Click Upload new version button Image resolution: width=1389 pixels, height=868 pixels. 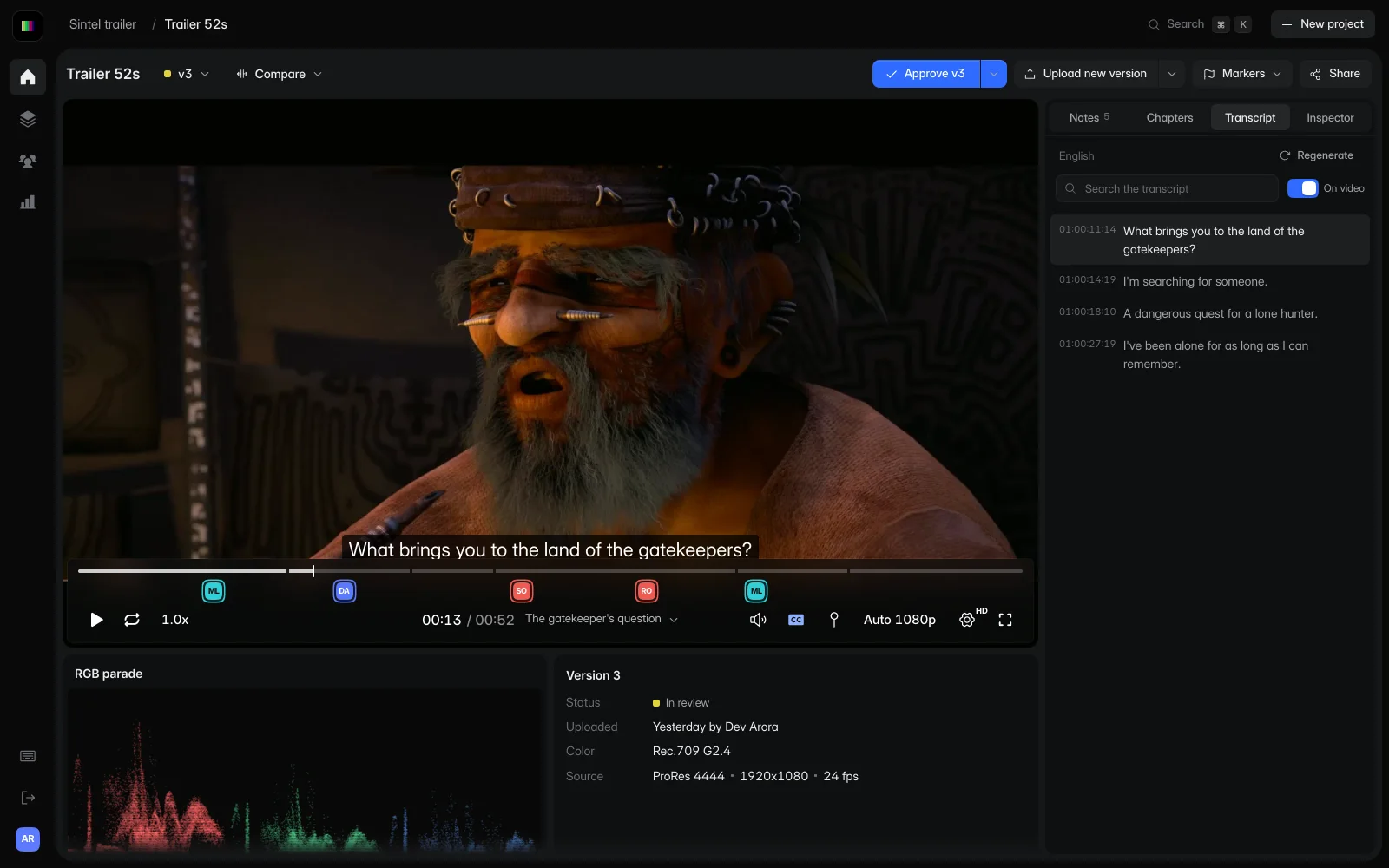pos(1086,74)
